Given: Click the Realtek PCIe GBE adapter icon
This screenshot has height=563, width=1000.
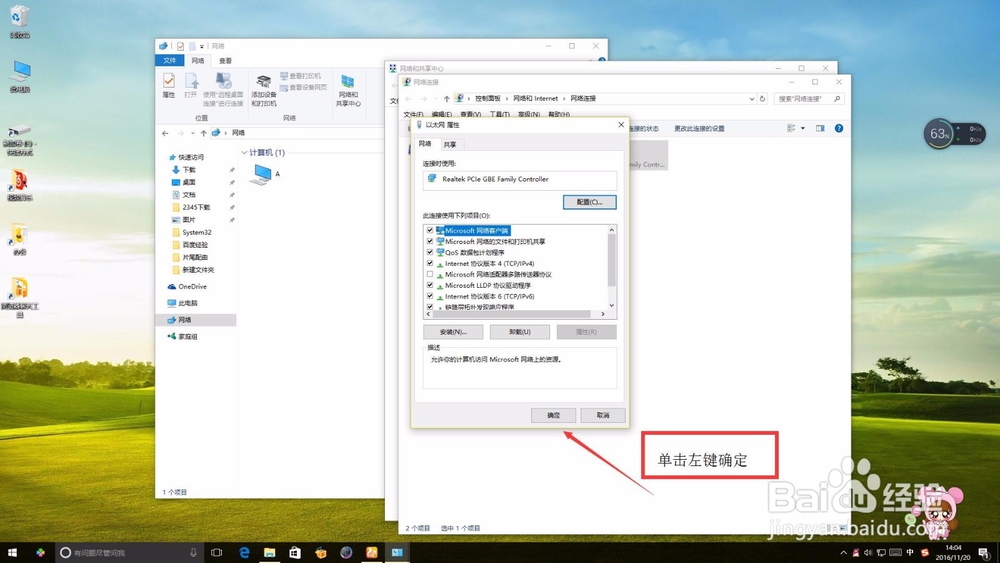Looking at the screenshot, I should point(432,179).
